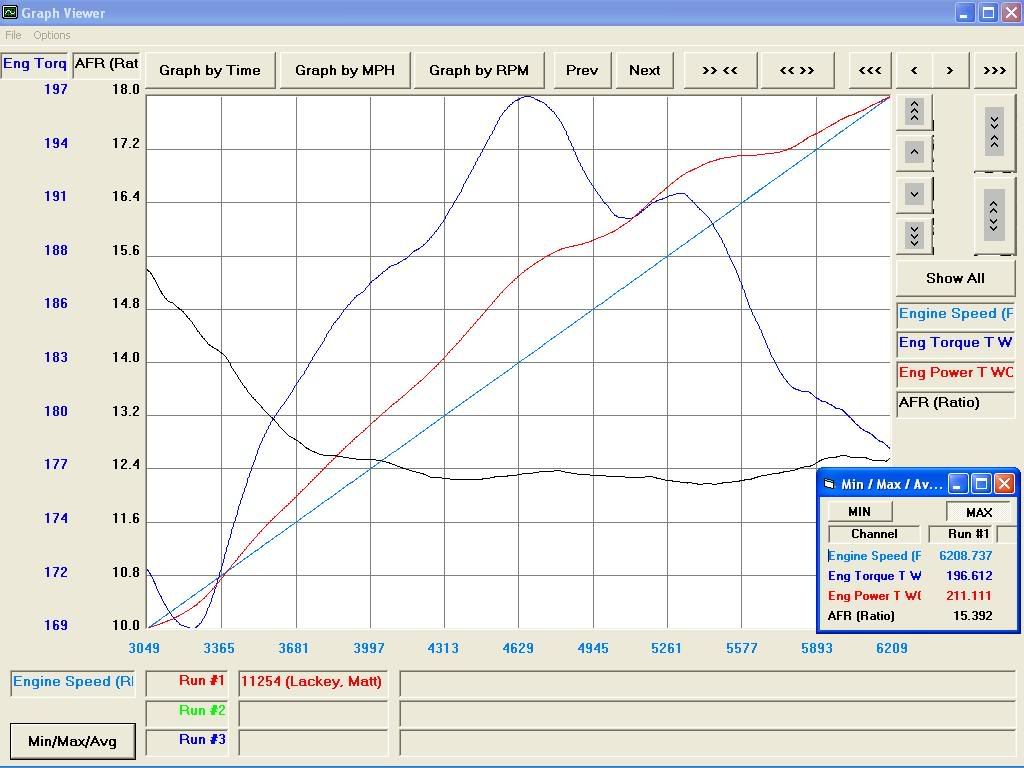Click the Show All button

955,278
